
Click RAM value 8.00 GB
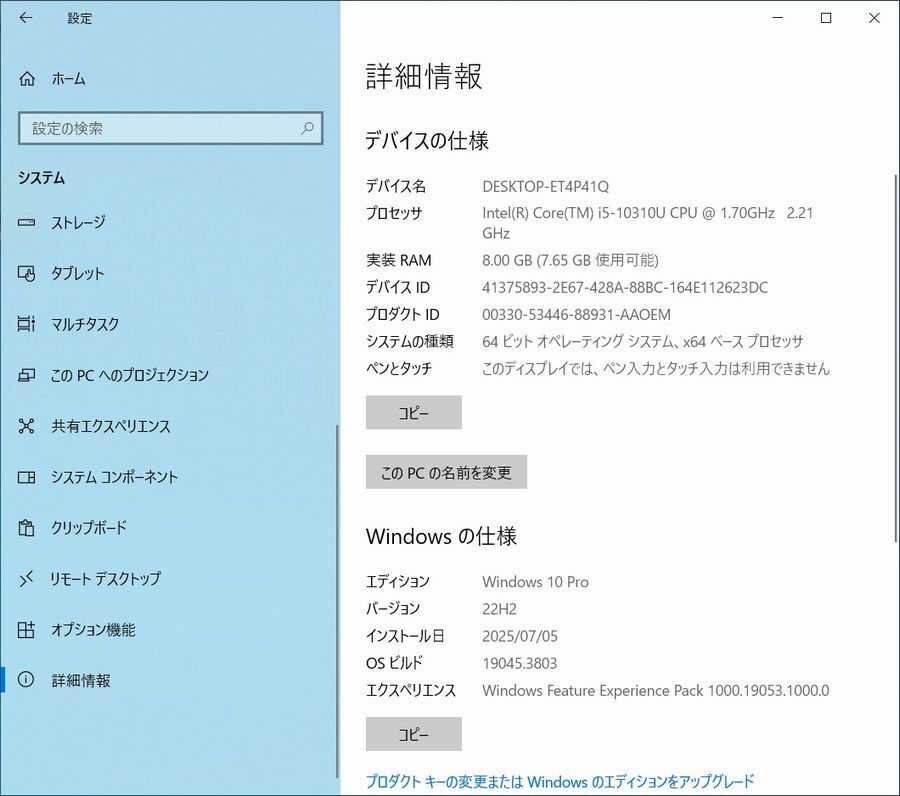(570, 260)
